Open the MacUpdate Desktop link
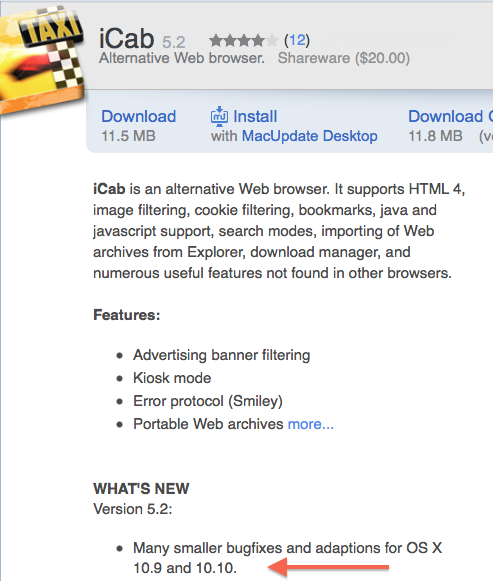The image size is (493, 581). [309, 136]
